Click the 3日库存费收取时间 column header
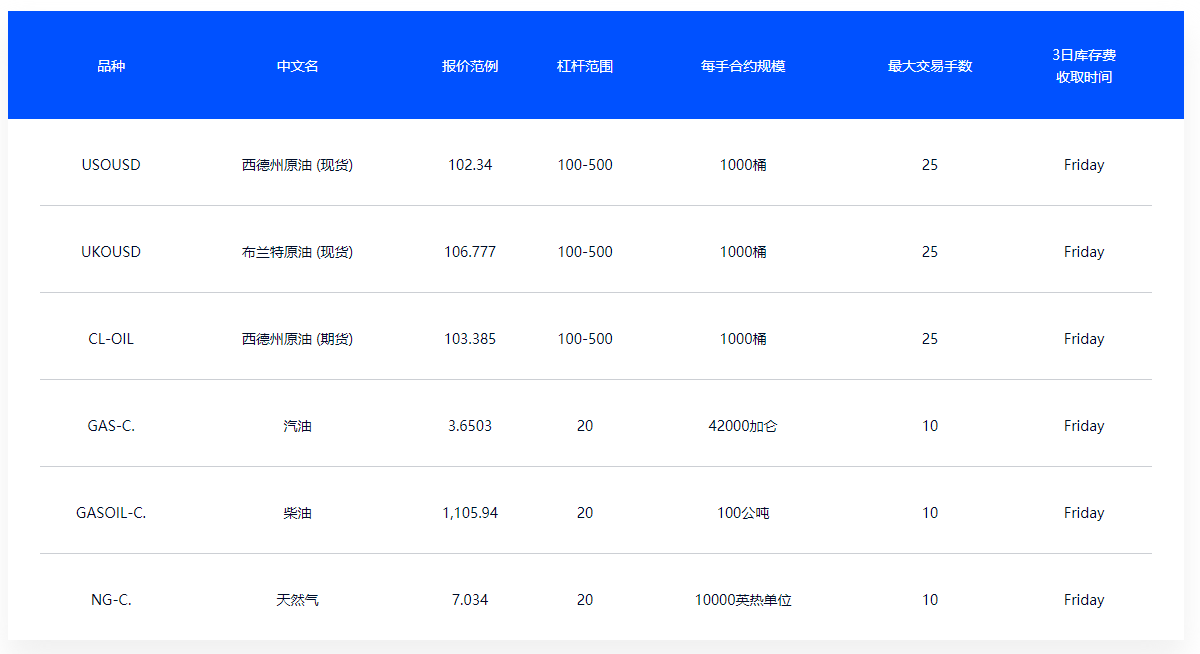Screen dimensions: 1200x654 pyautogui.click(x=1084, y=66)
